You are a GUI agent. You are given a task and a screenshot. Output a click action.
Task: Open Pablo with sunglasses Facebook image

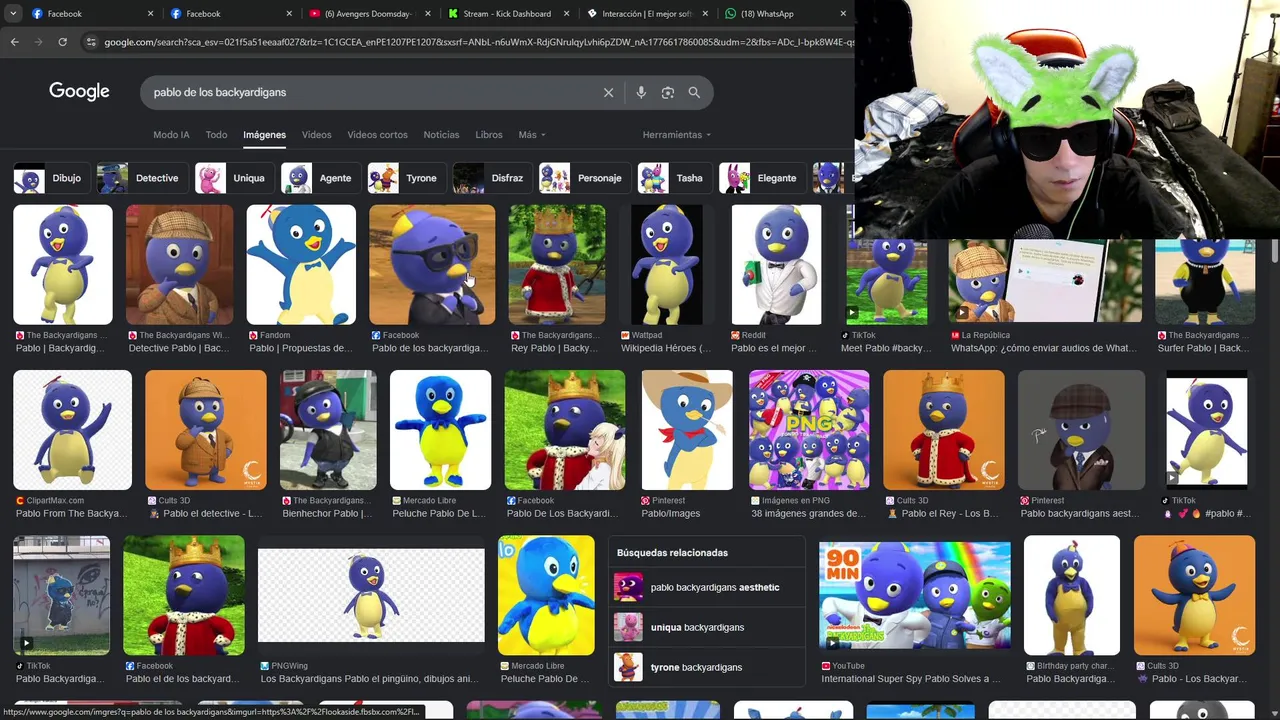432,265
